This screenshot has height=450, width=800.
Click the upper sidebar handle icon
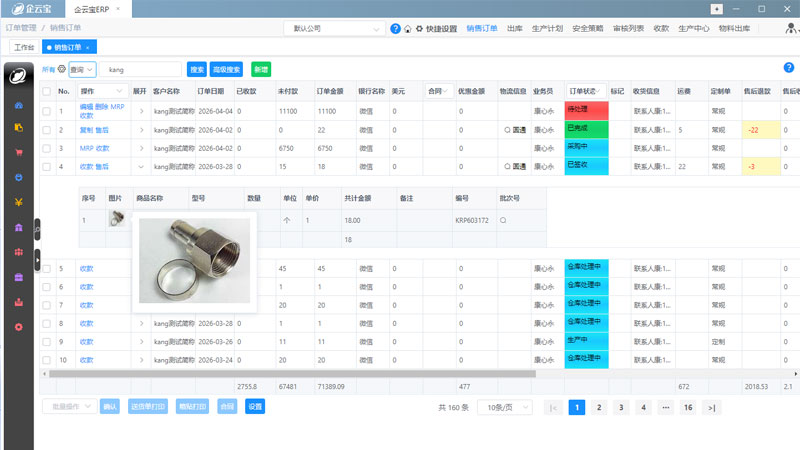click(x=37, y=230)
